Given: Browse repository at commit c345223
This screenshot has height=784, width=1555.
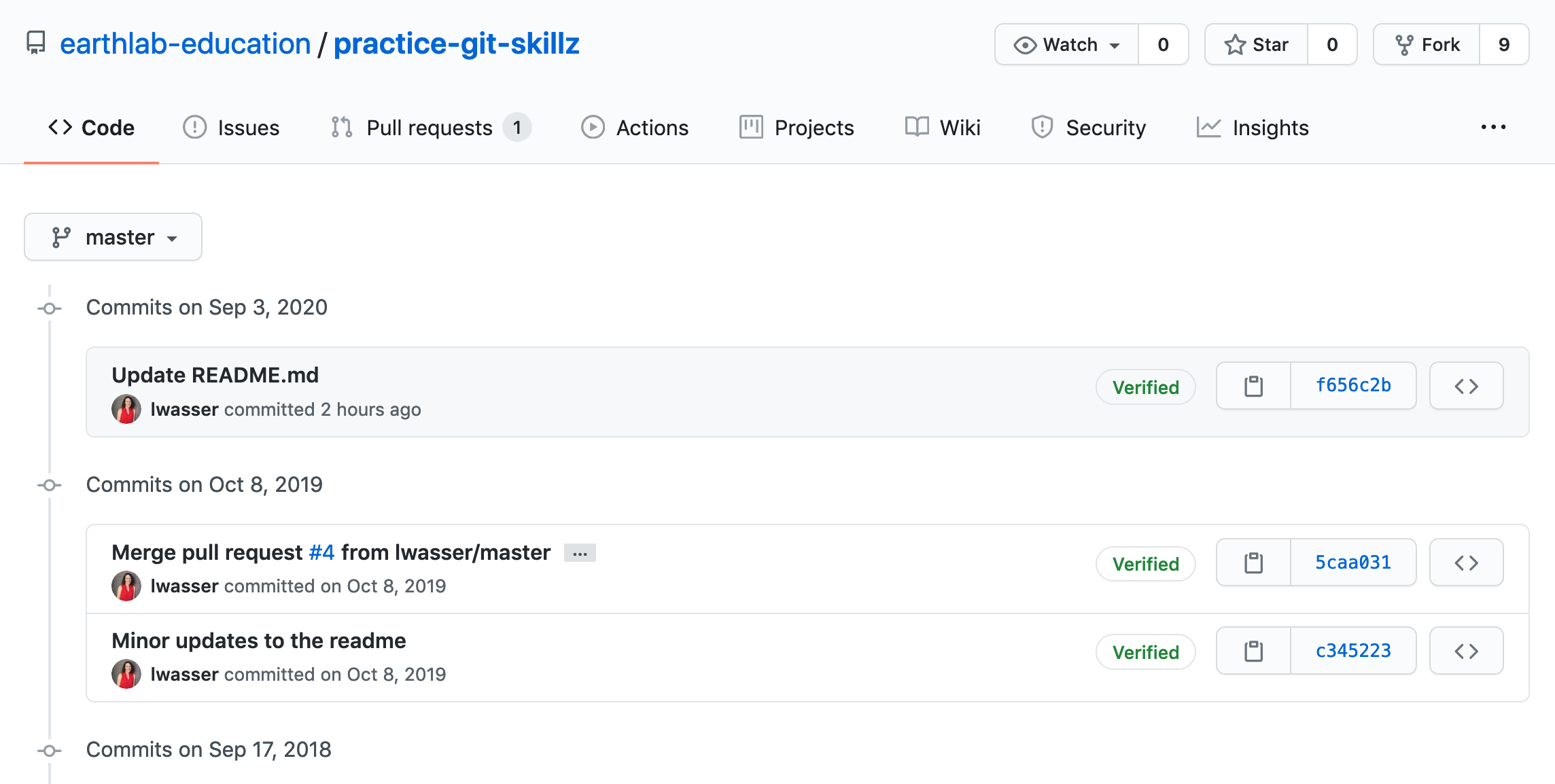Looking at the screenshot, I should pyautogui.click(x=1467, y=651).
